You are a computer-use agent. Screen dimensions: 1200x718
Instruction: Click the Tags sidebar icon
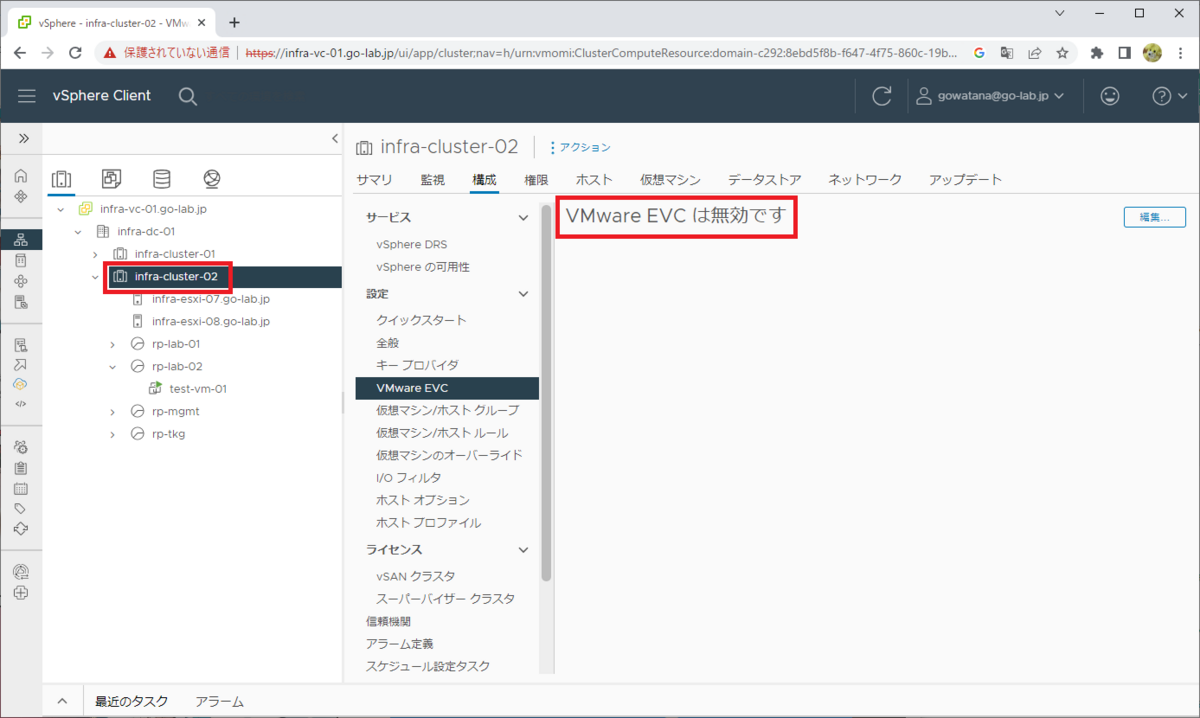tap(21, 509)
